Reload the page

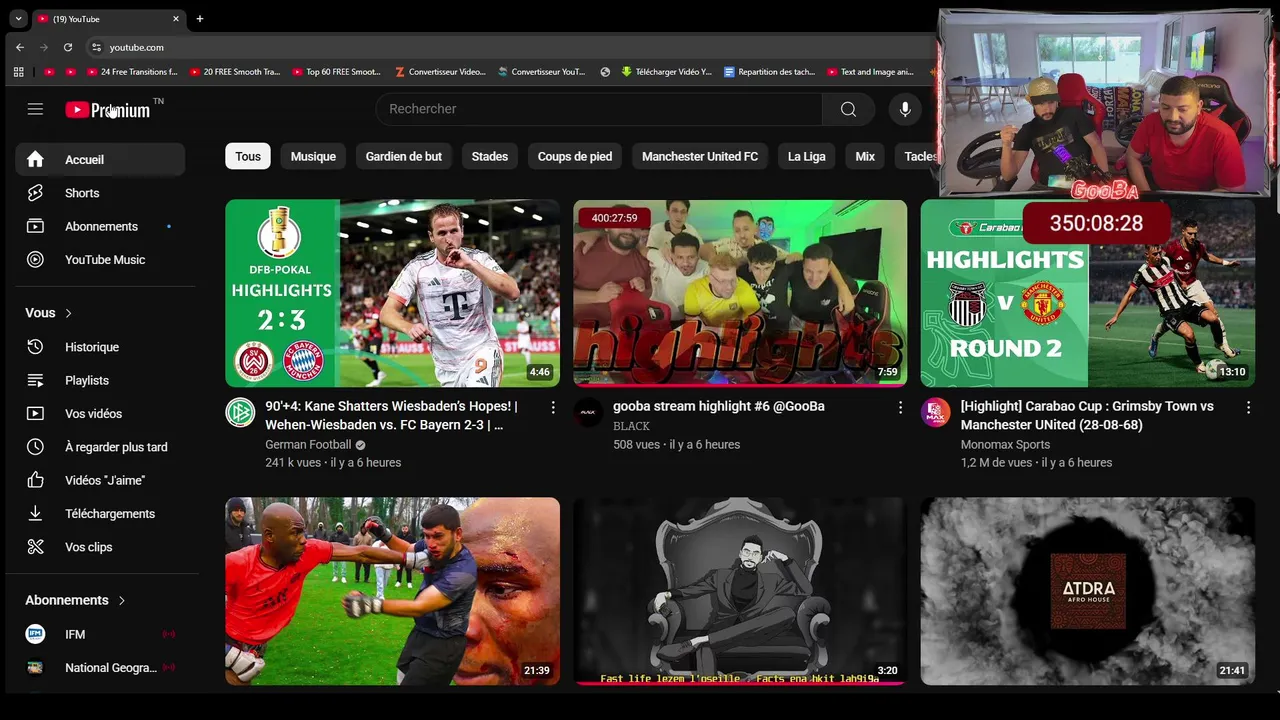[x=68, y=47]
